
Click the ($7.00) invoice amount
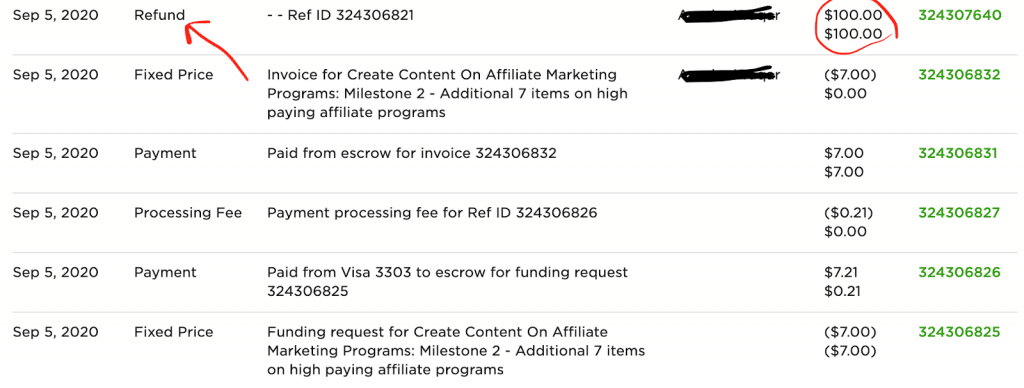(x=850, y=74)
